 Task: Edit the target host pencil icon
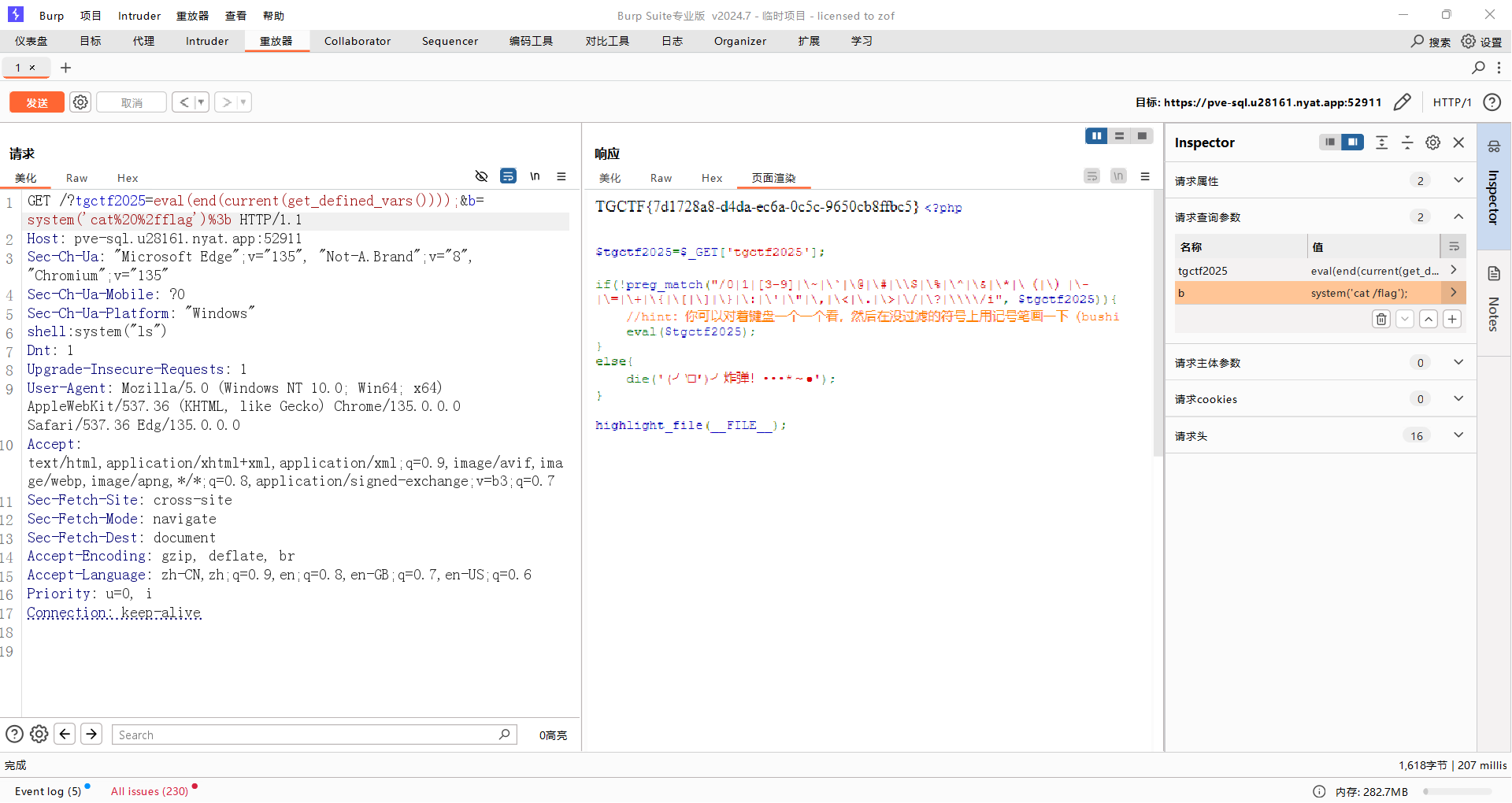tap(1402, 102)
